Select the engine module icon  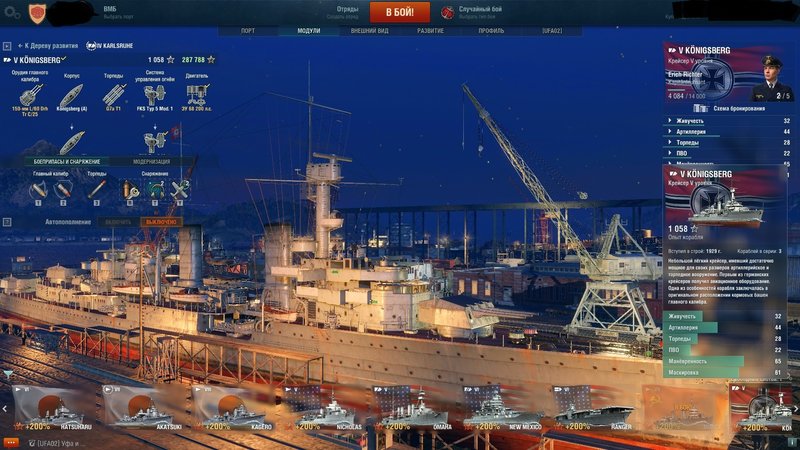[196, 95]
